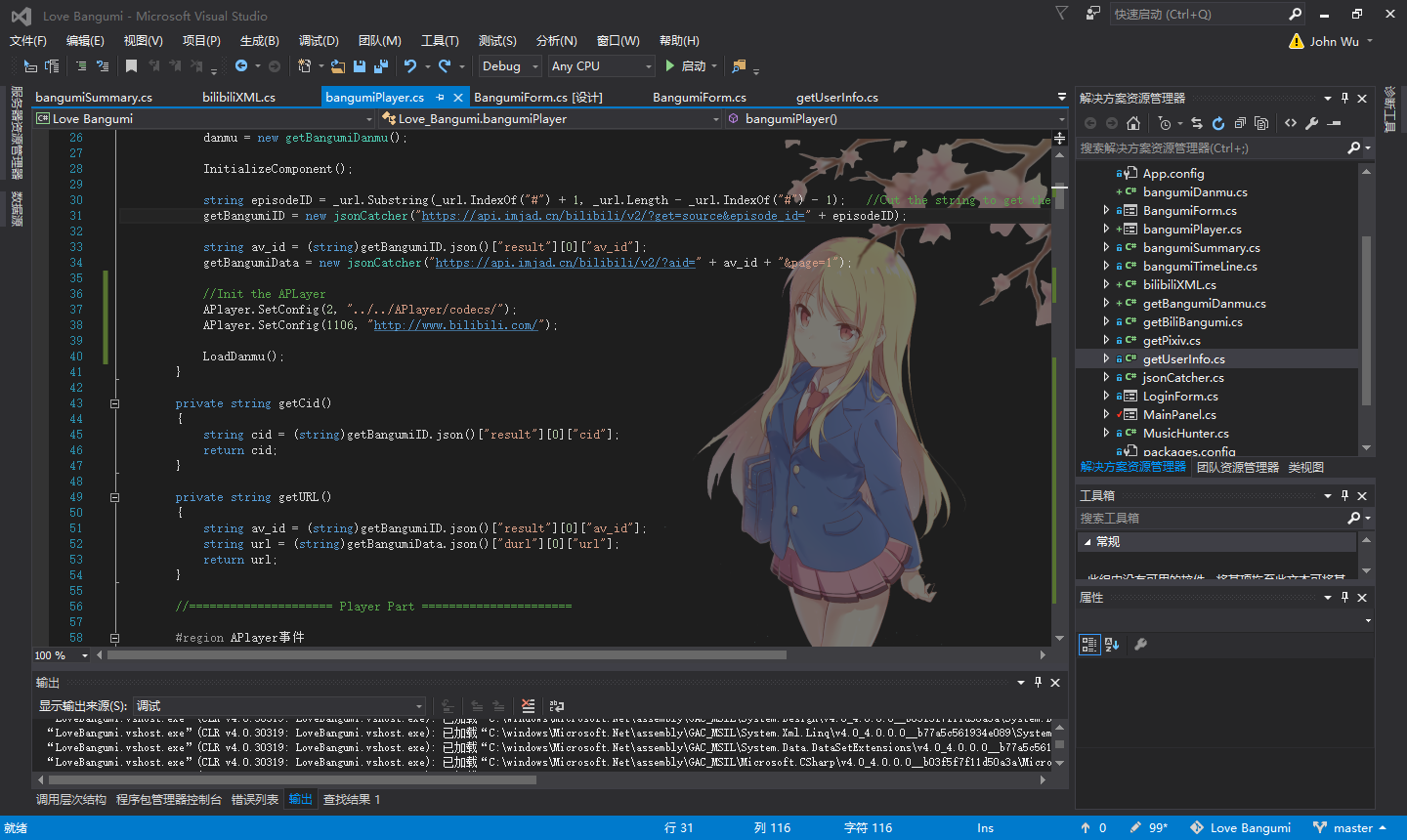Click the Undo arrow in the toolbar
The height and width of the screenshot is (840, 1407).
[x=410, y=66]
